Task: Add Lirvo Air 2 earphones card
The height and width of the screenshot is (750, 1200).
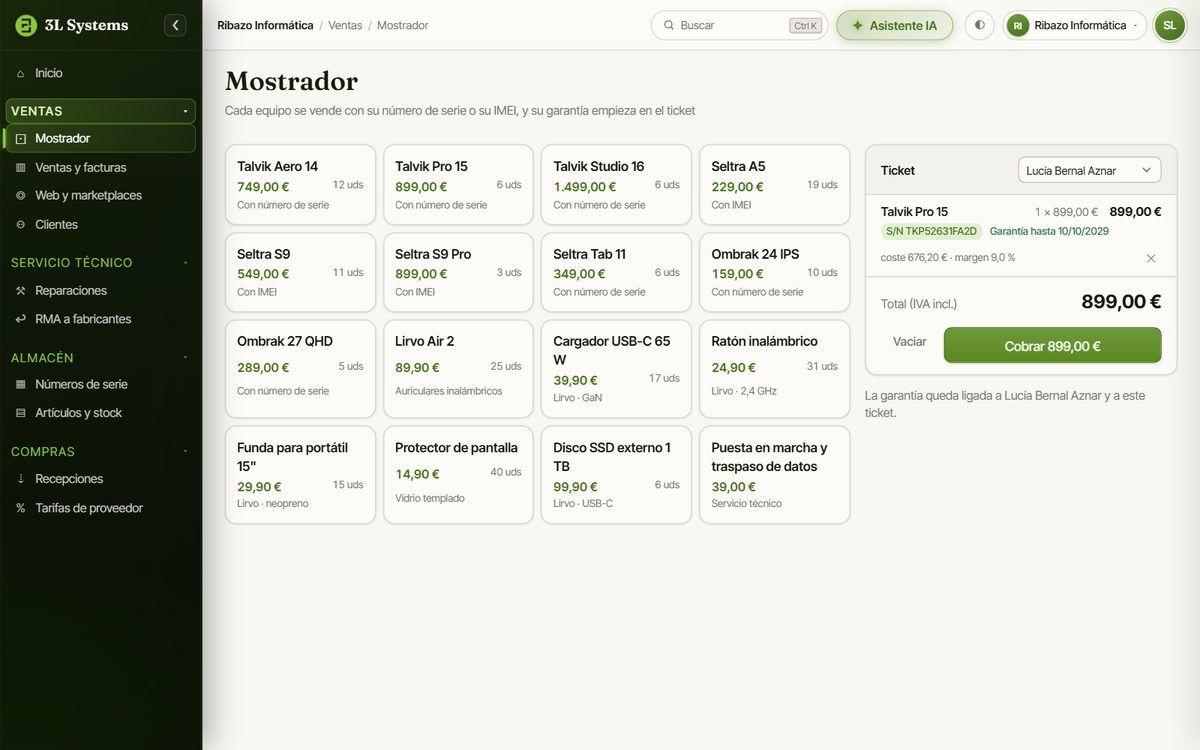Action: pyautogui.click(x=458, y=369)
